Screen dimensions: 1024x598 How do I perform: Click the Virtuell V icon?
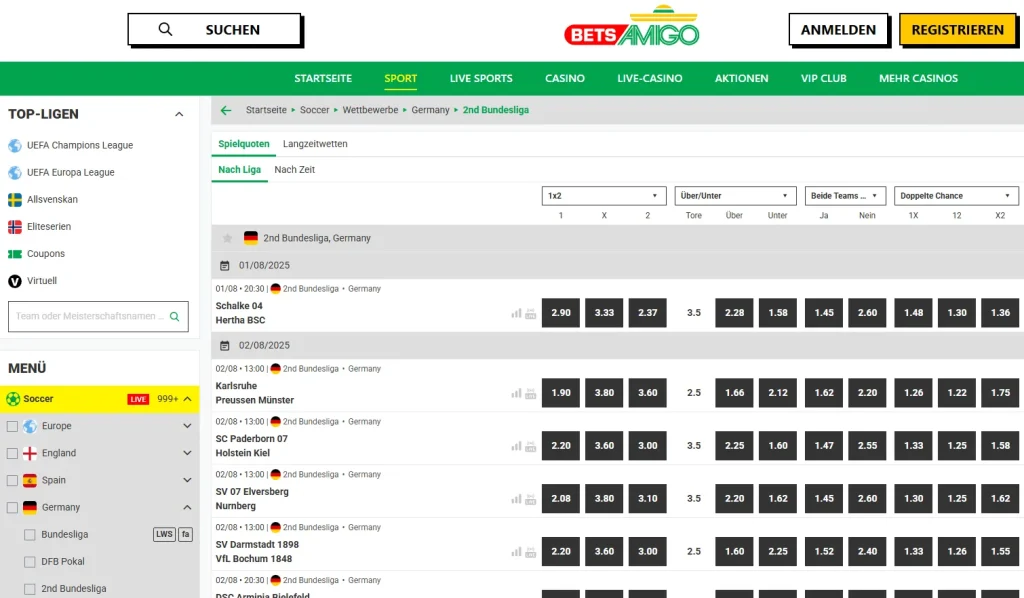[x=14, y=281]
